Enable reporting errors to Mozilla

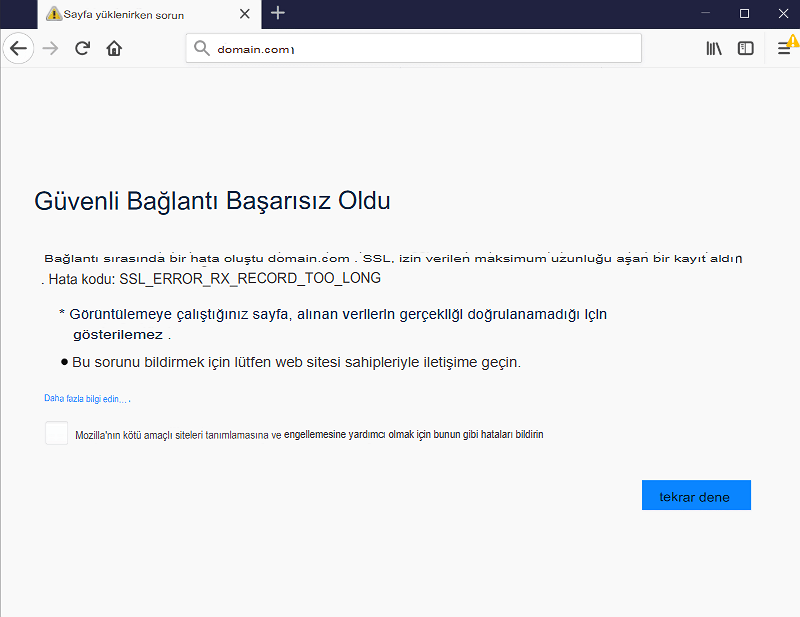click(x=56, y=433)
